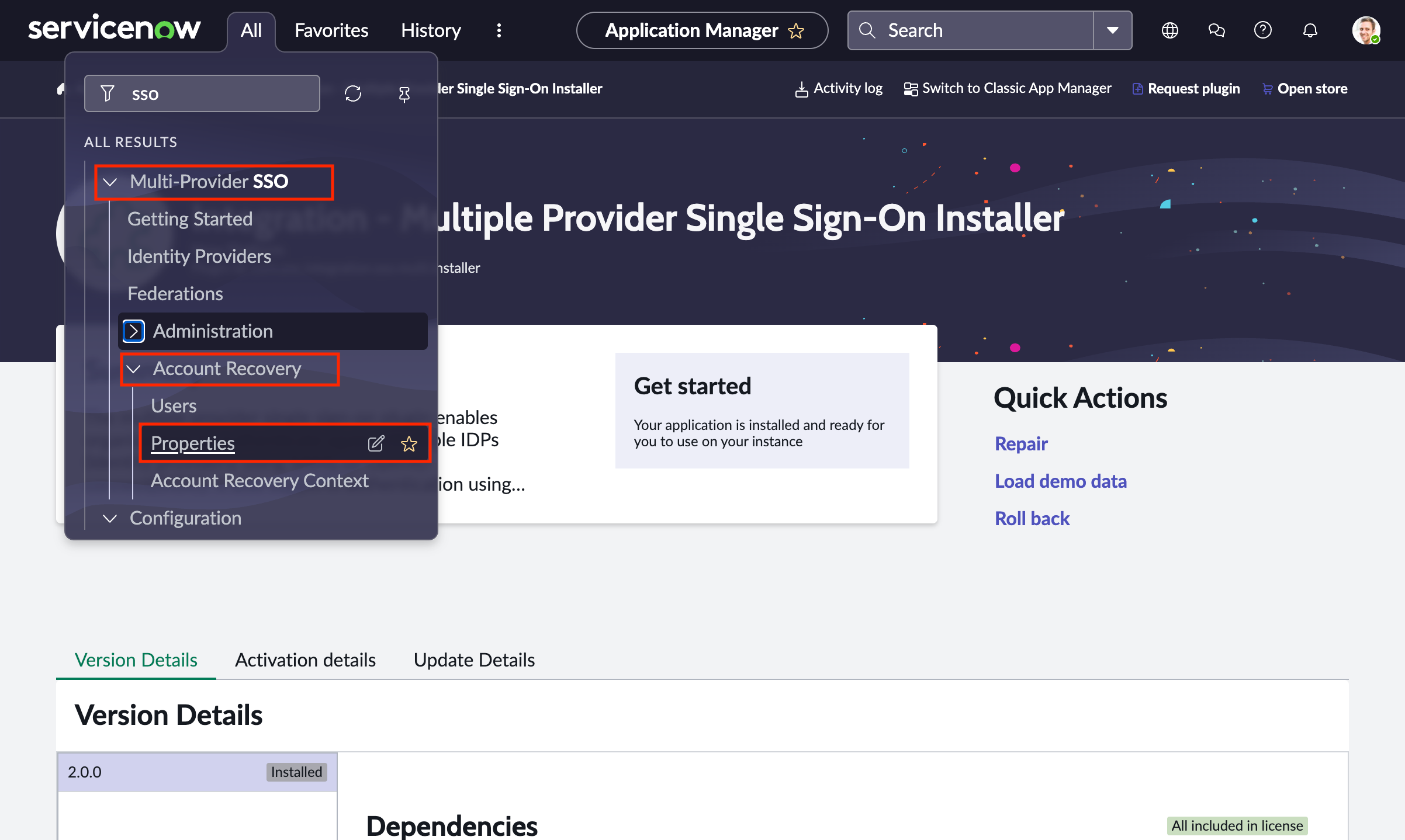
Task: Open the search options dropdown arrow
Action: tap(1111, 30)
